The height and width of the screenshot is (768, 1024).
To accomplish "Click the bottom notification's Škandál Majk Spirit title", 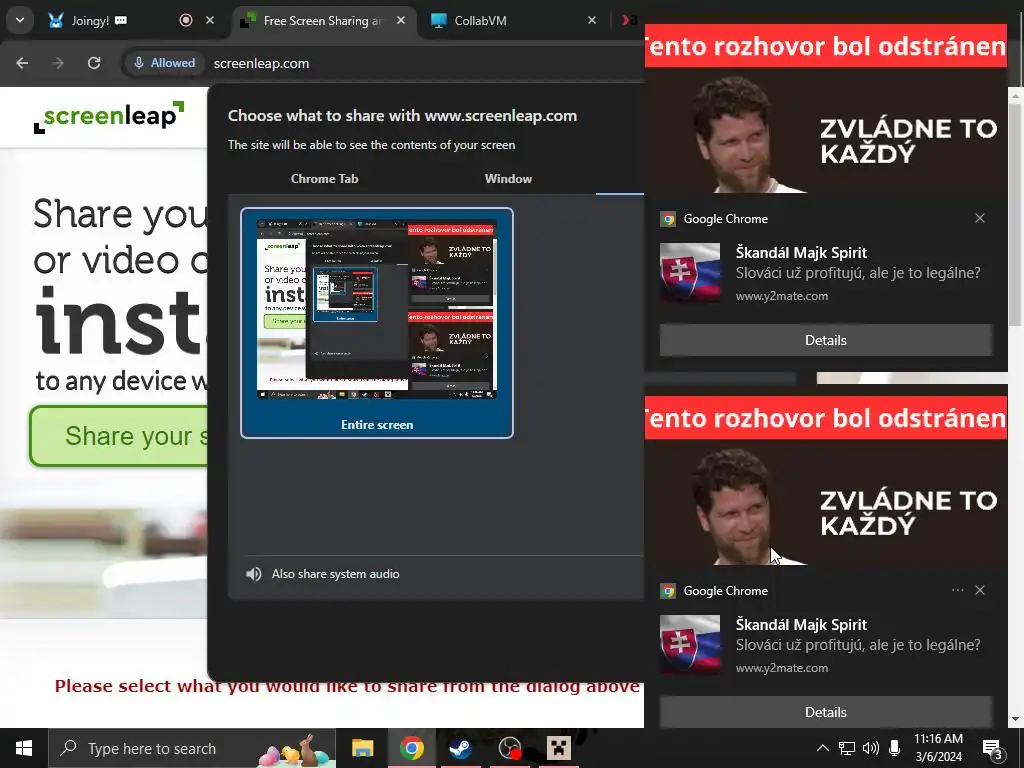I will tap(801, 624).
